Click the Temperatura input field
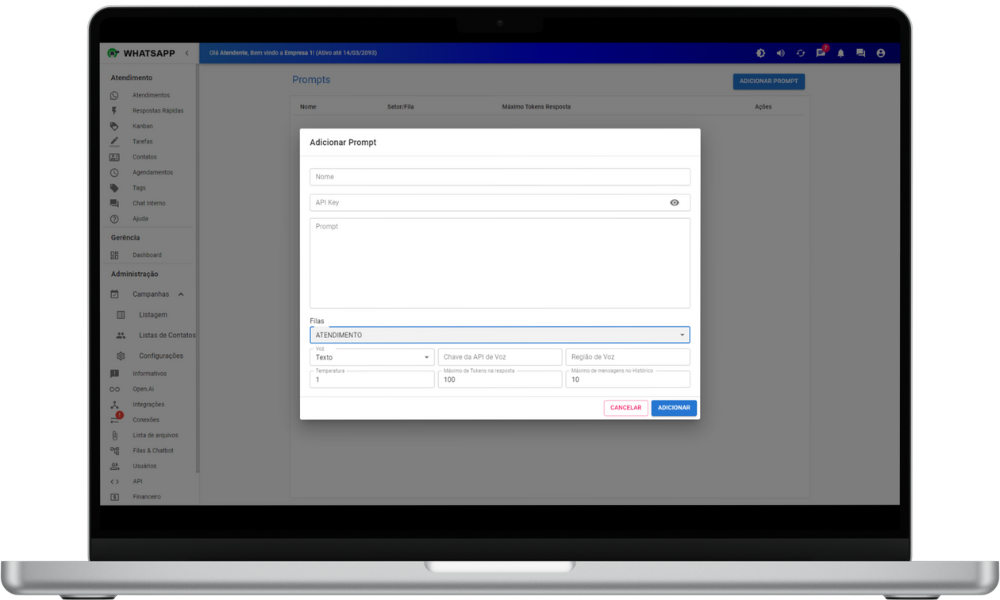Screen dimensions: 1000x600 click(372, 380)
